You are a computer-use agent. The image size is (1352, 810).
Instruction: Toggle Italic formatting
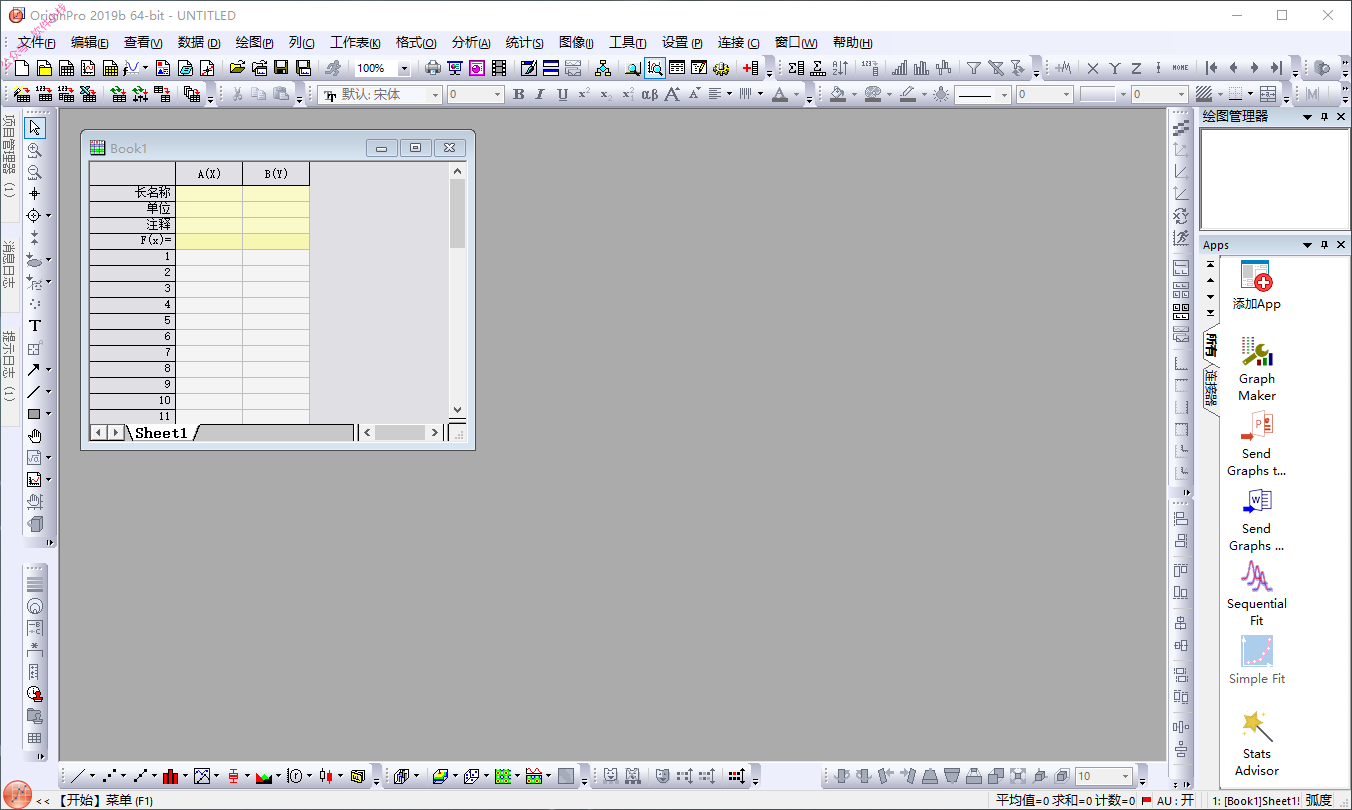pyautogui.click(x=540, y=94)
